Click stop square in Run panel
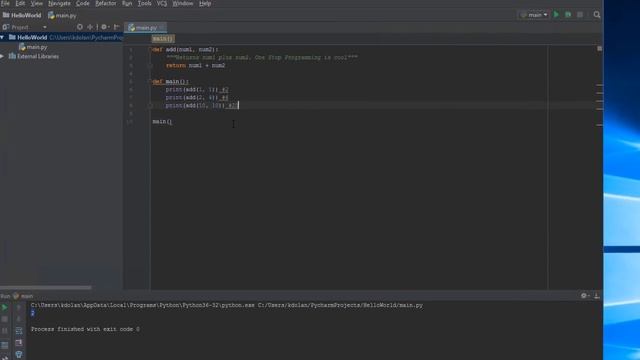Screen dimensions: 640x360 click(4, 319)
